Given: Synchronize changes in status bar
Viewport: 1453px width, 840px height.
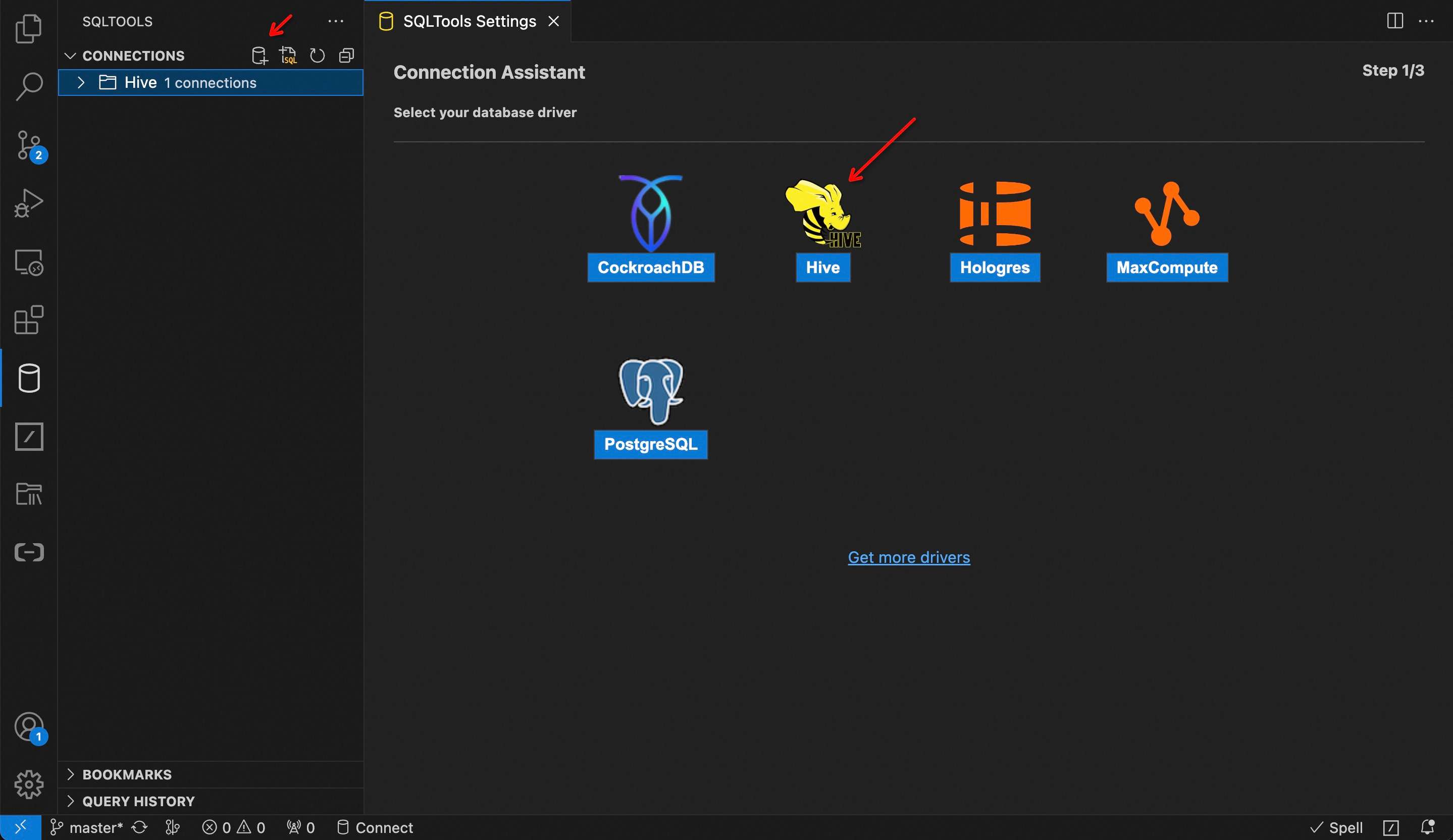Looking at the screenshot, I should point(139,827).
